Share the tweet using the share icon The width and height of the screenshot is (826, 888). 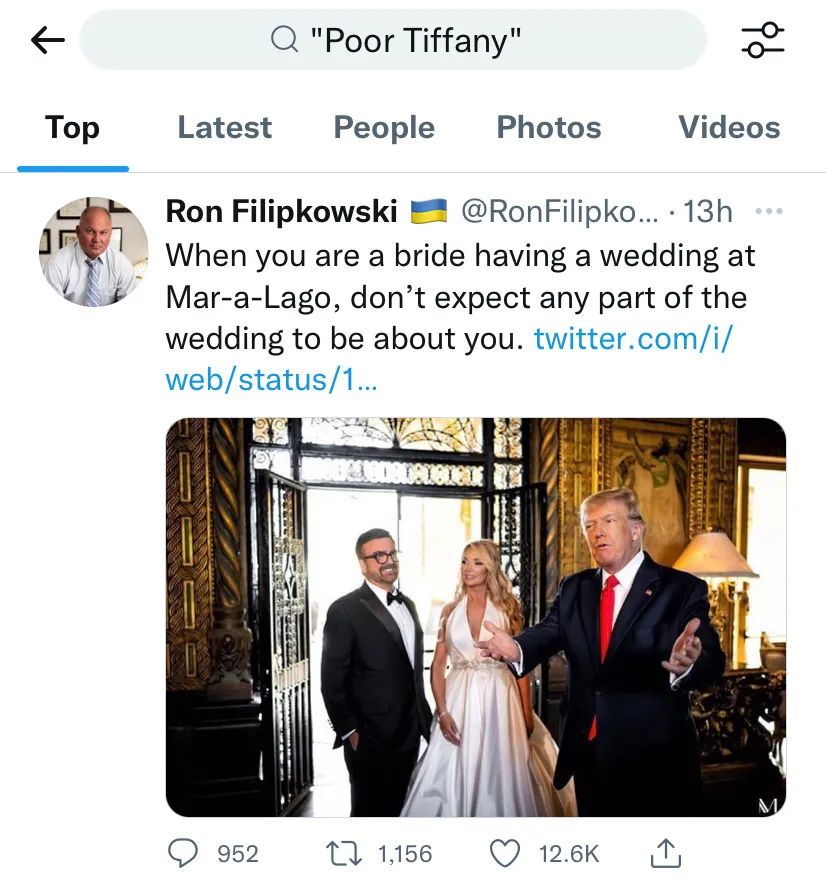coord(666,853)
